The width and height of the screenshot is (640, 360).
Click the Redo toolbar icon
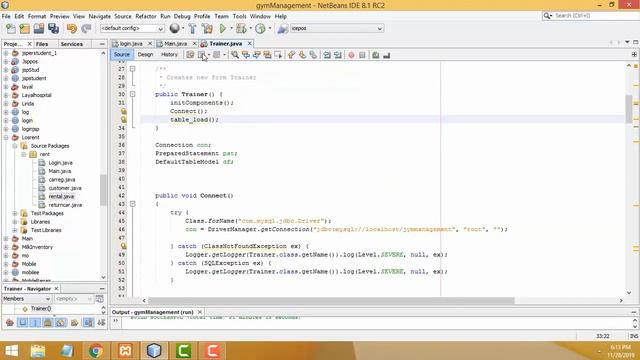coord(86,29)
